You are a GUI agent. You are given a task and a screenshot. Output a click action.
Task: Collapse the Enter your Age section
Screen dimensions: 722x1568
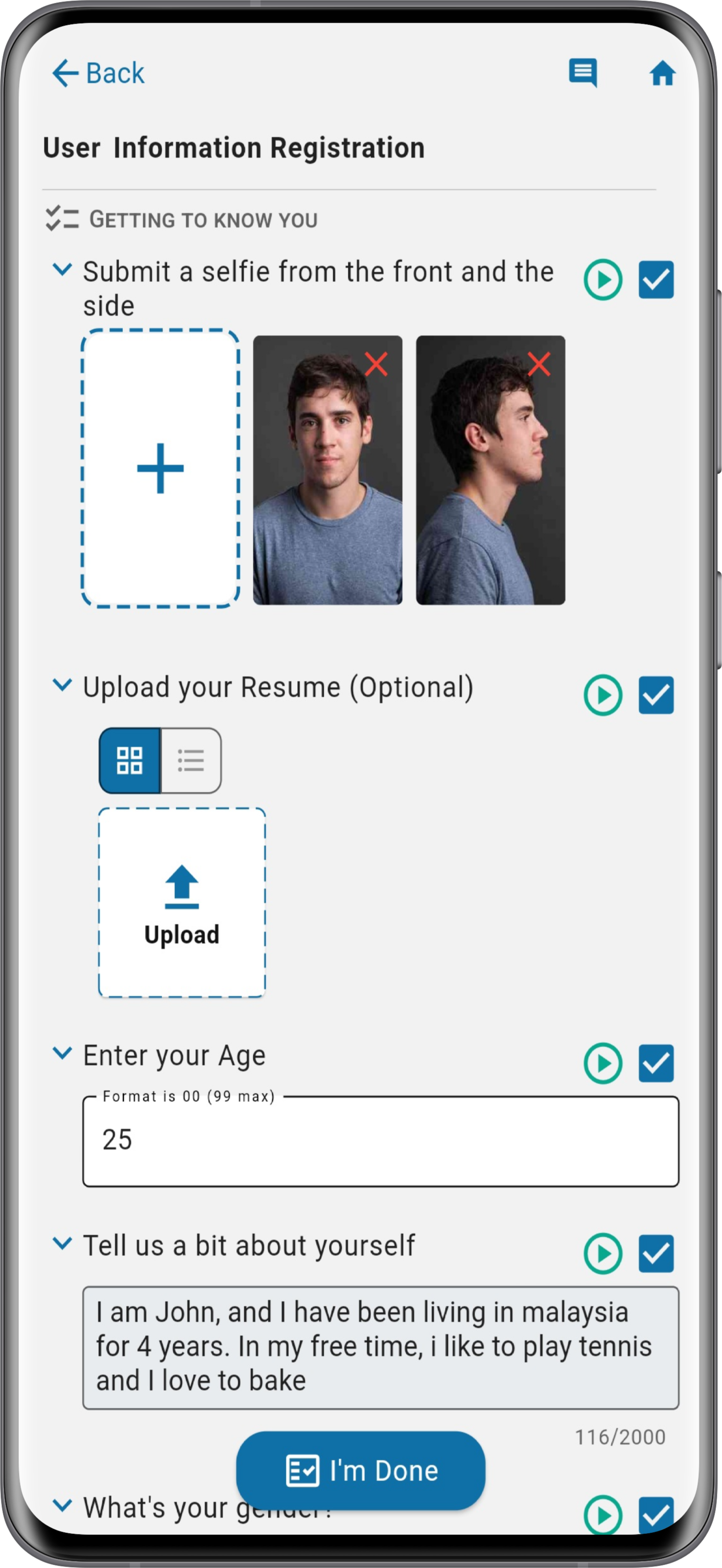pyautogui.click(x=62, y=1053)
